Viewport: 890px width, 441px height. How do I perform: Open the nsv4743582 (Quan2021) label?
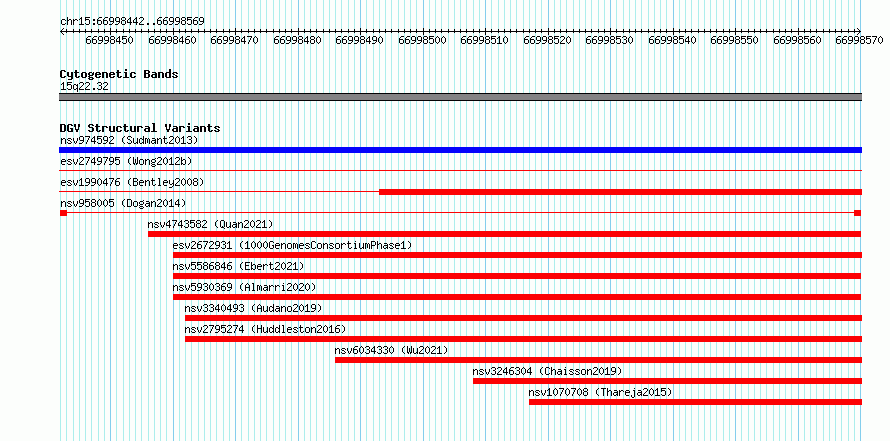[211, 224]
